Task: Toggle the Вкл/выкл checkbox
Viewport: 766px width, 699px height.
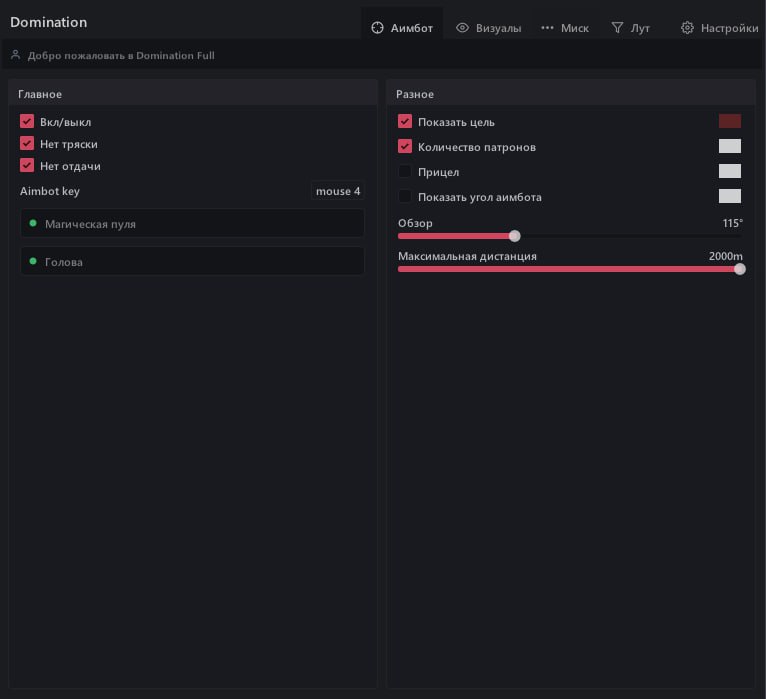Action: coord(27,121)
